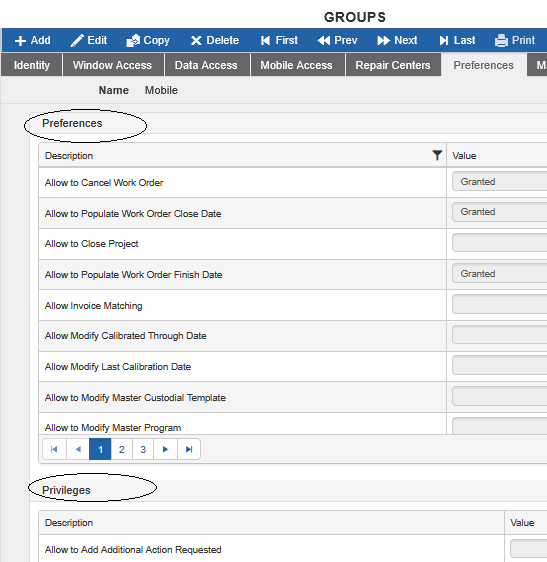The height and width of the screenshot is (562, 547).
Task: Open Allow to Cancel Work Order value dropdown
Action: click(499, 182)
